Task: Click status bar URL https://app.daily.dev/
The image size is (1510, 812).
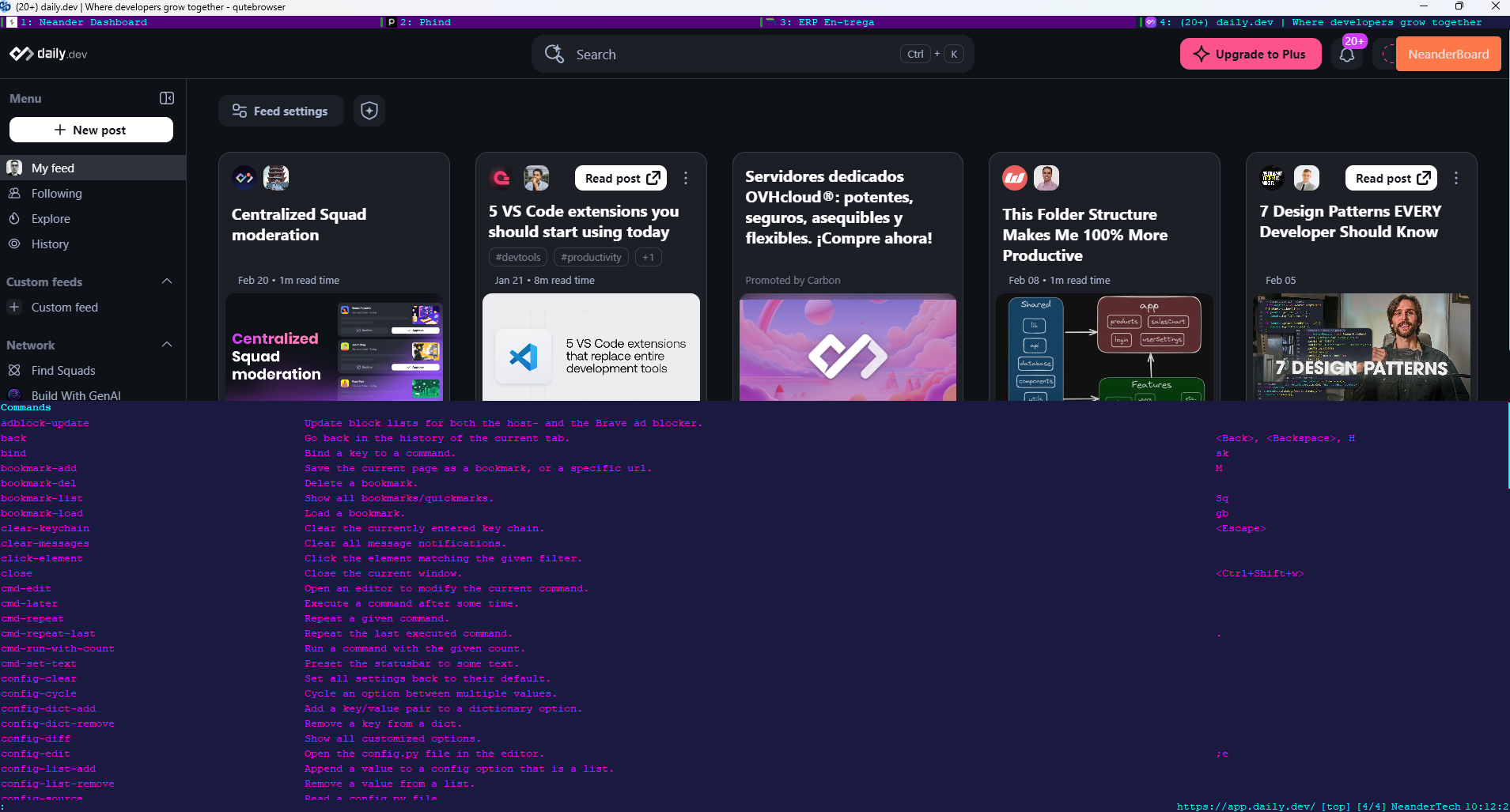Action: point(1246,806)
